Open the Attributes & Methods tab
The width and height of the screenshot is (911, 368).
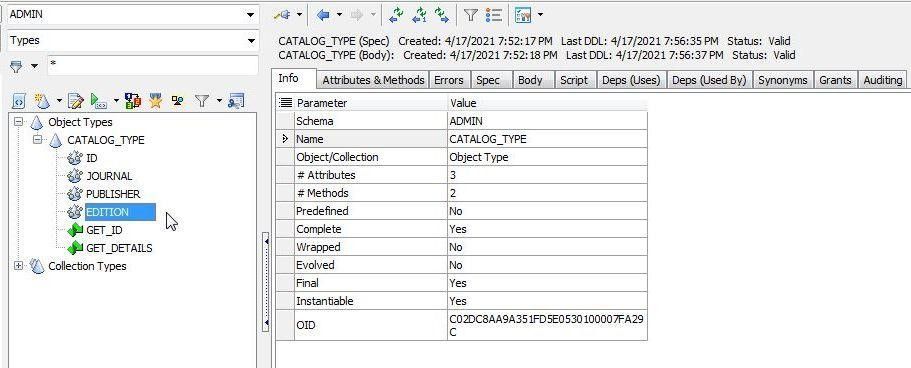(x=373, y=80)
